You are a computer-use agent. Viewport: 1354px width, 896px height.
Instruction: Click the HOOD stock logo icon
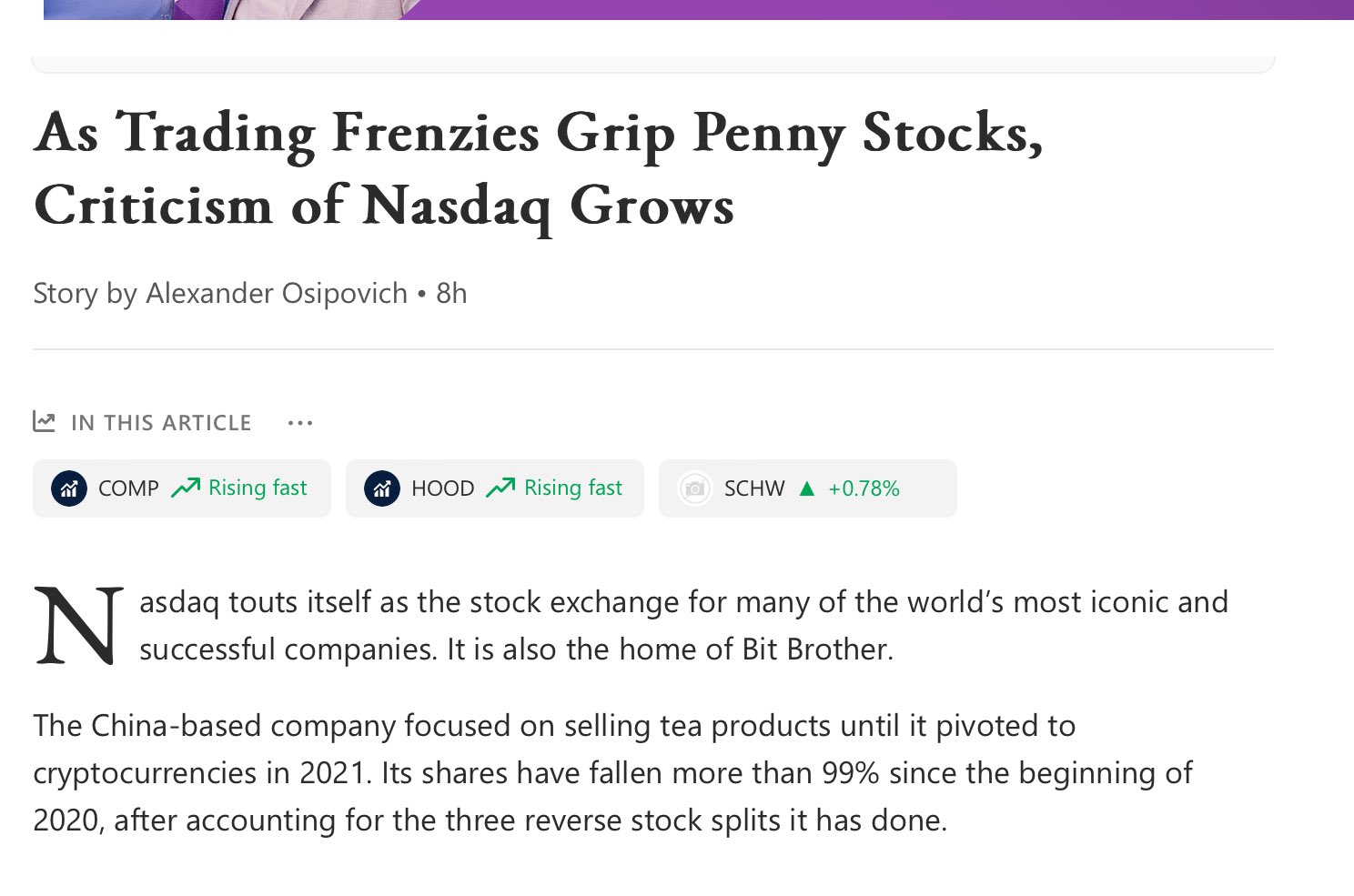coord(382,488)
